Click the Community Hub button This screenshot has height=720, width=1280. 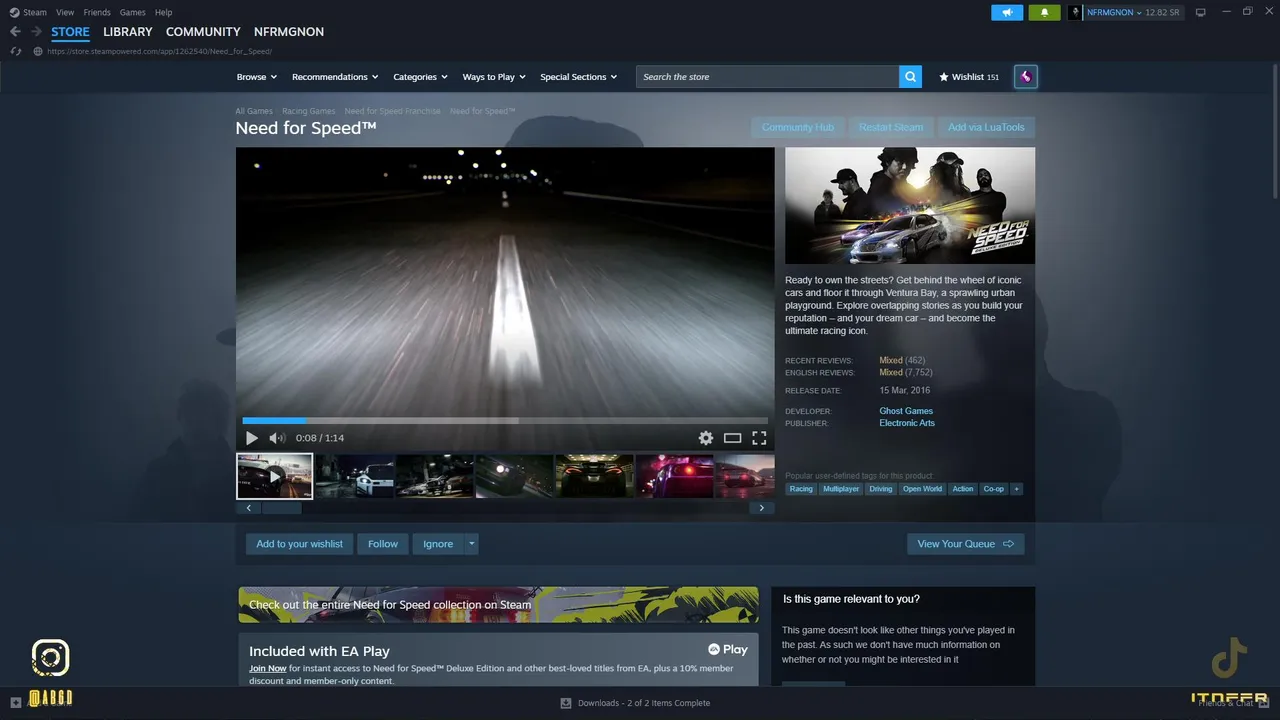tap(798, 127)
